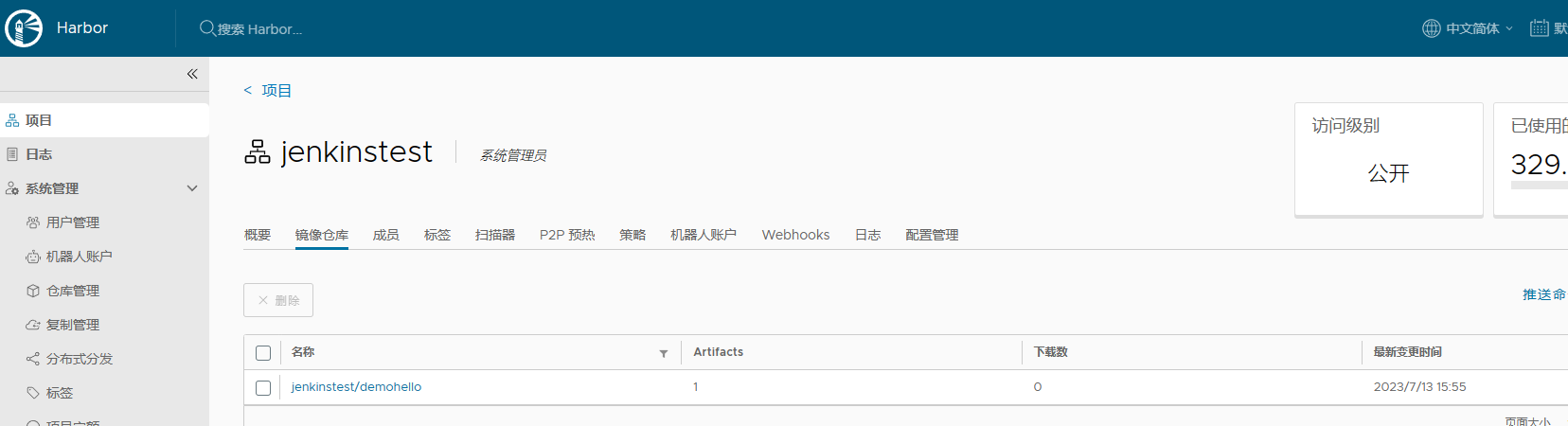The height and width of the screenshot is (426, 1568).
Task: Go back via the < 项目 link
Action: coord(268,91)
